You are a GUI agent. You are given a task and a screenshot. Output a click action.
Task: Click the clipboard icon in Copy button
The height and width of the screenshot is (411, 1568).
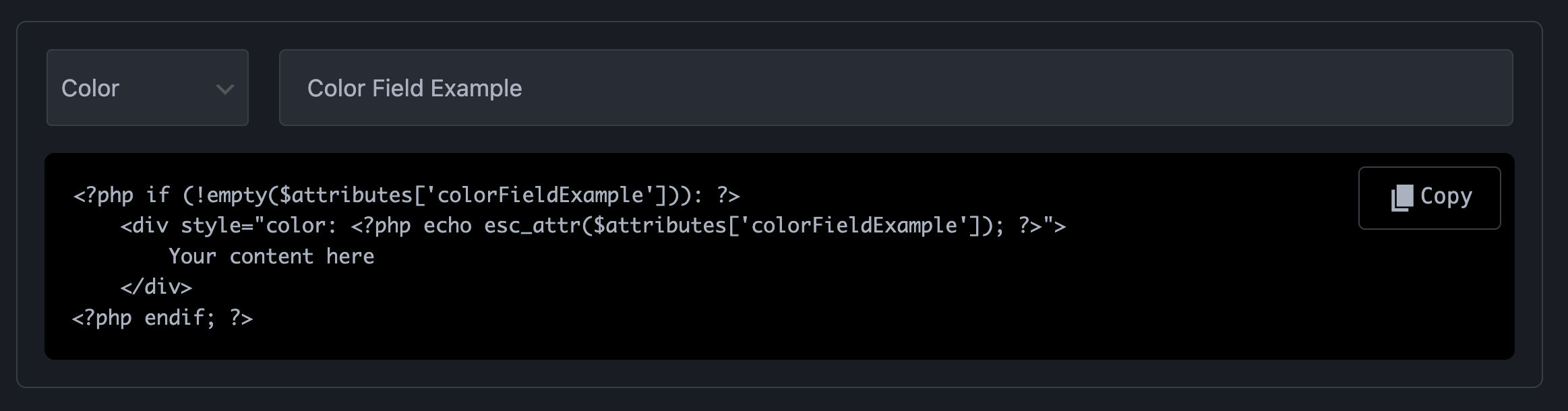pos(1401,198)
